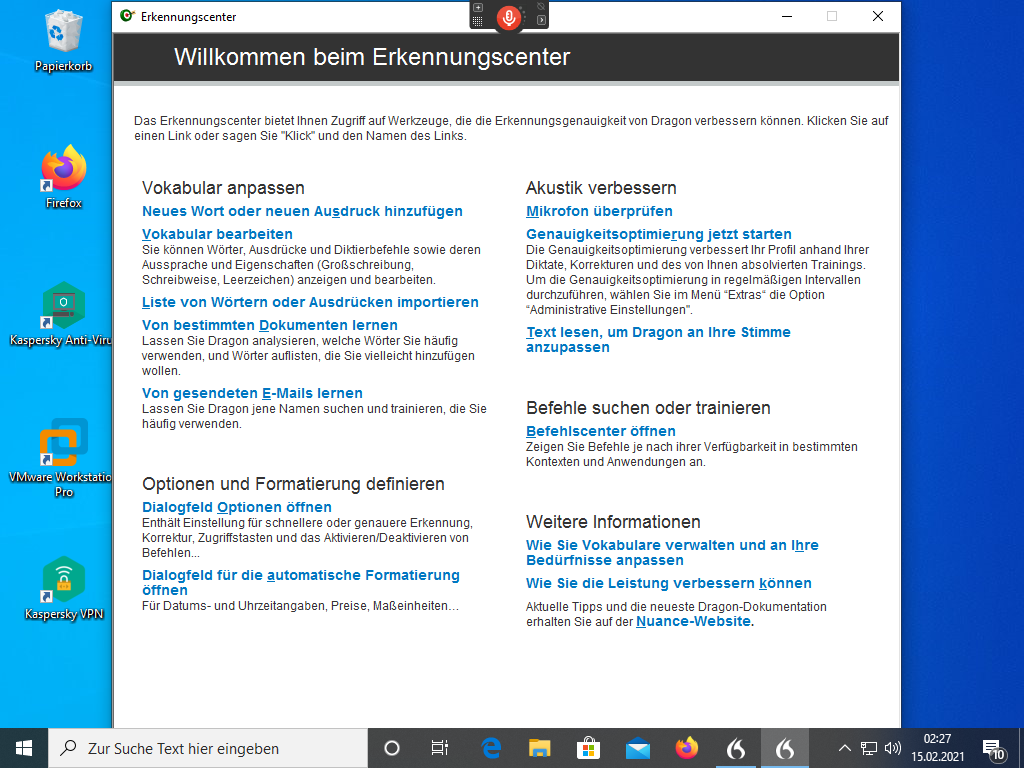Viewport: 1024px width, 768px height.
Task: Click the Microsoft Store taskbar icon
Action: coord(588,747)
